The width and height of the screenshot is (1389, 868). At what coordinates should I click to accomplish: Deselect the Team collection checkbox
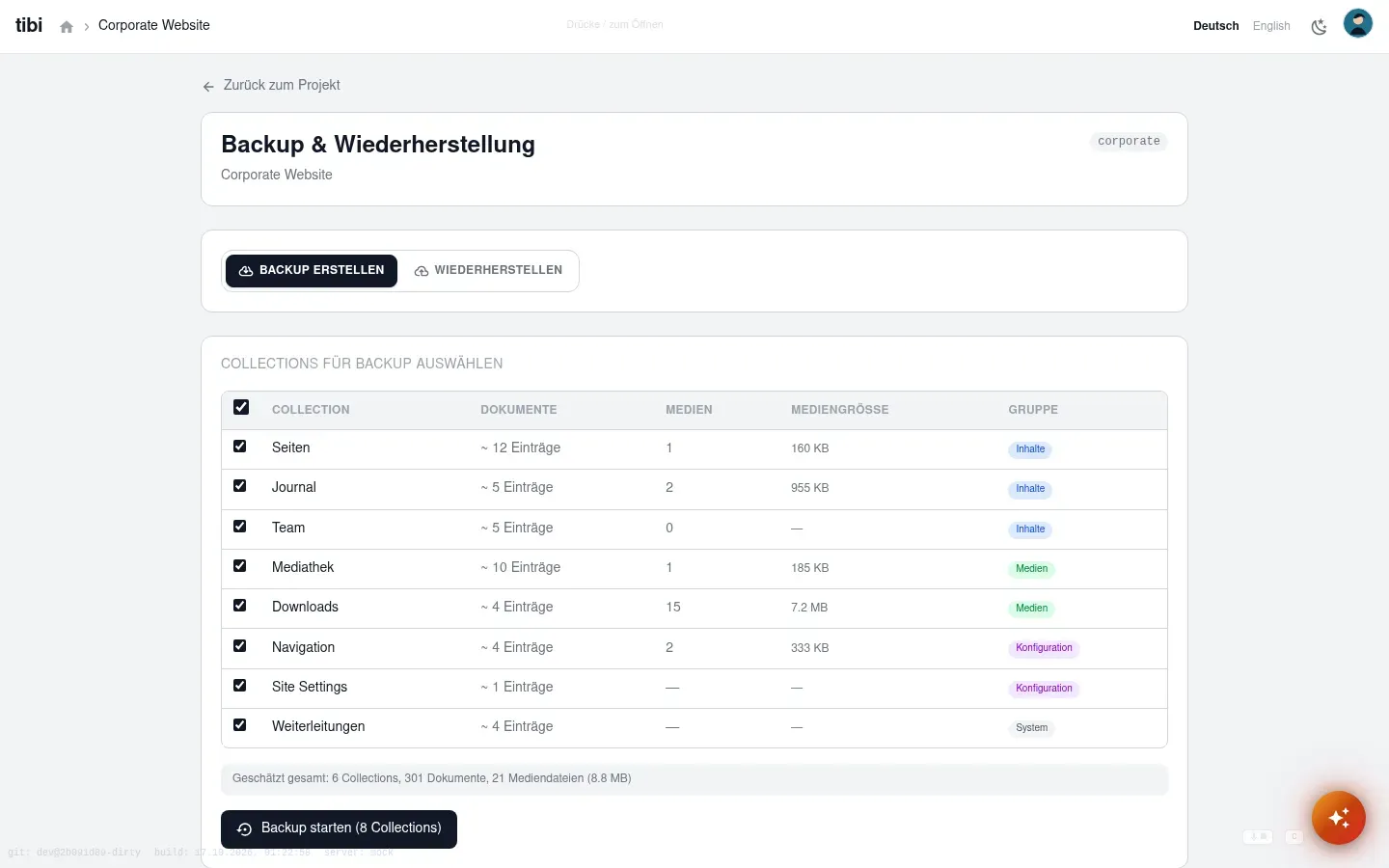pos(240,527)
